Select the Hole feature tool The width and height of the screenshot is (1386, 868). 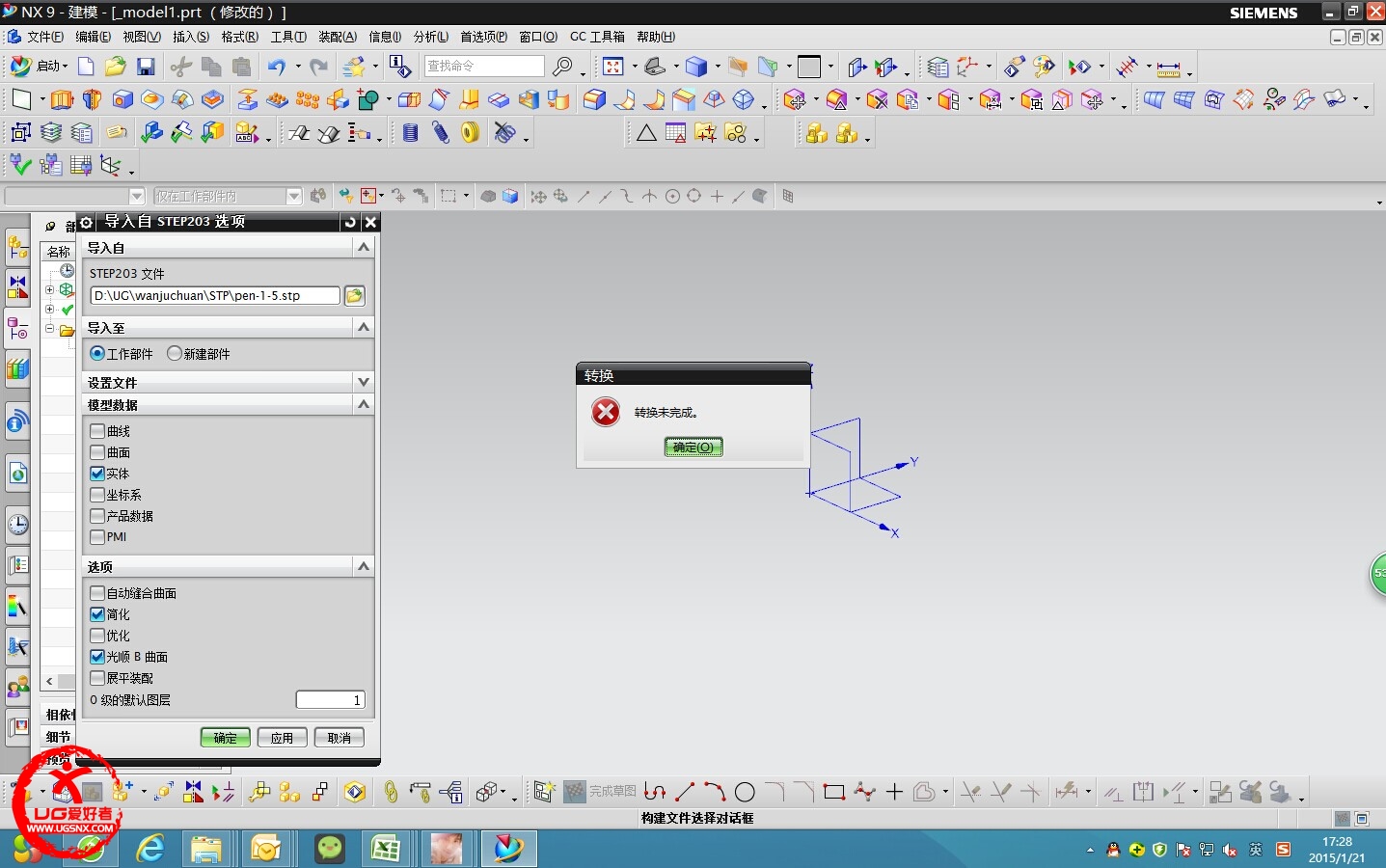[122, 99]
